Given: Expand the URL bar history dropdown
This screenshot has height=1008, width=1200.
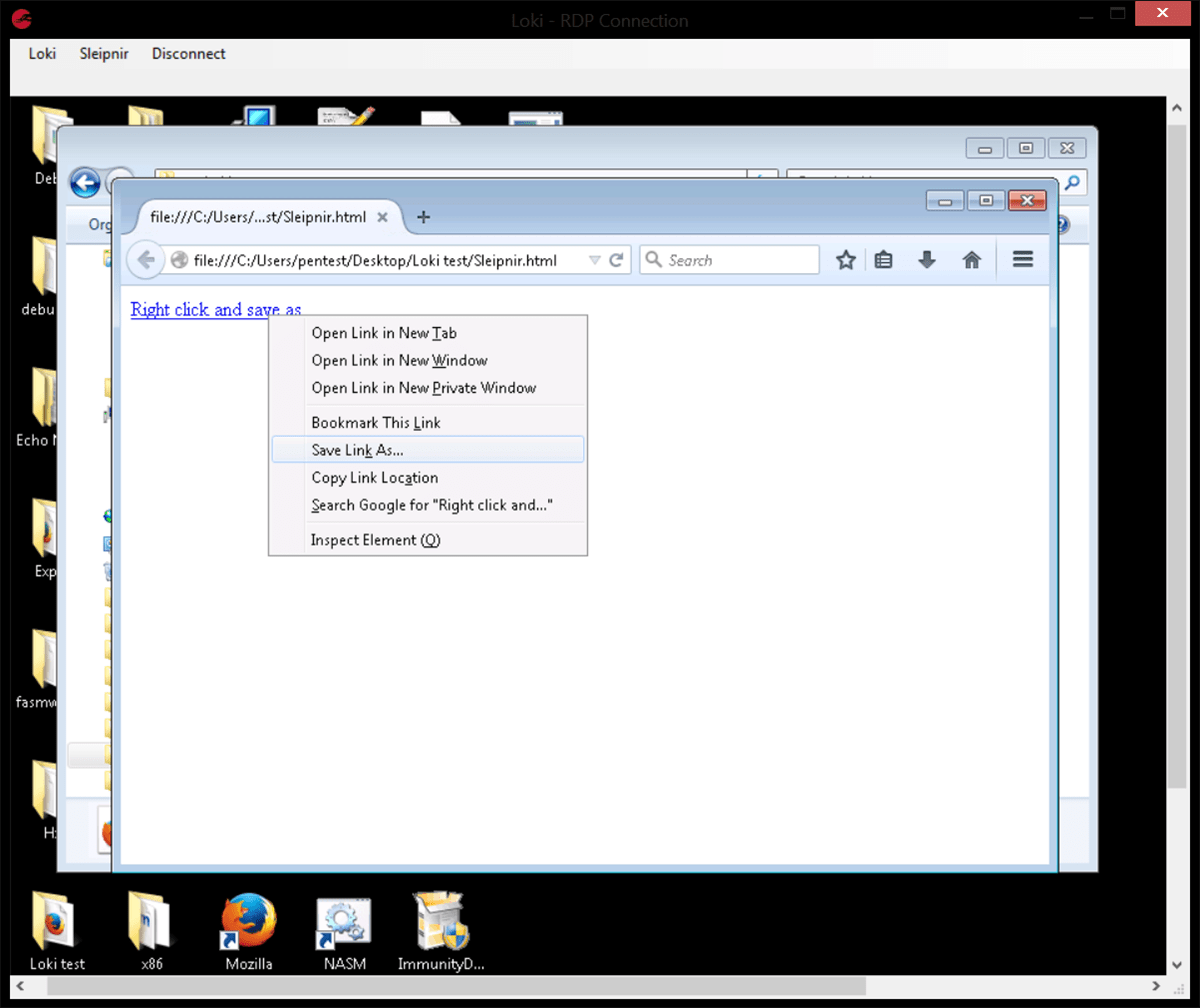Looking at the screenshot, I should pyautogui.click(x=595, y=260).
